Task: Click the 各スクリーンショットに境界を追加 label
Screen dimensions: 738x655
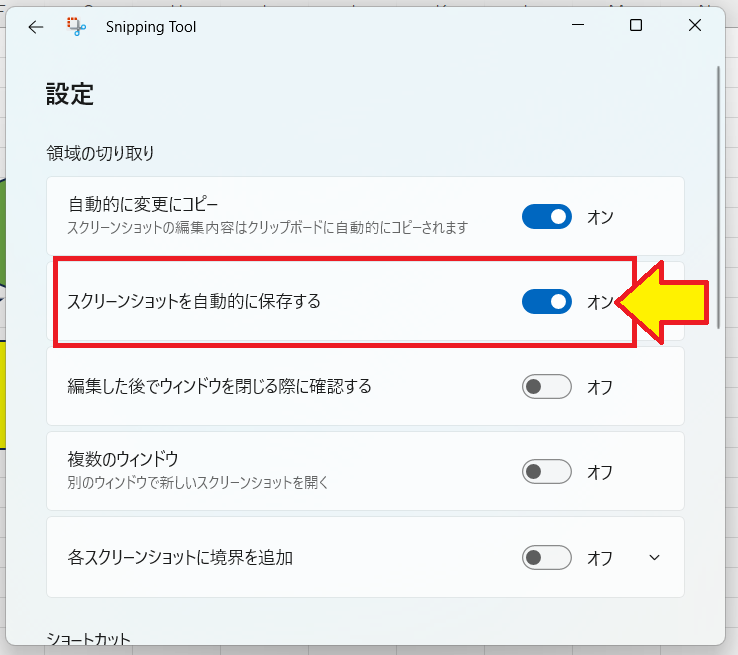Action: (x=180, y=557)
